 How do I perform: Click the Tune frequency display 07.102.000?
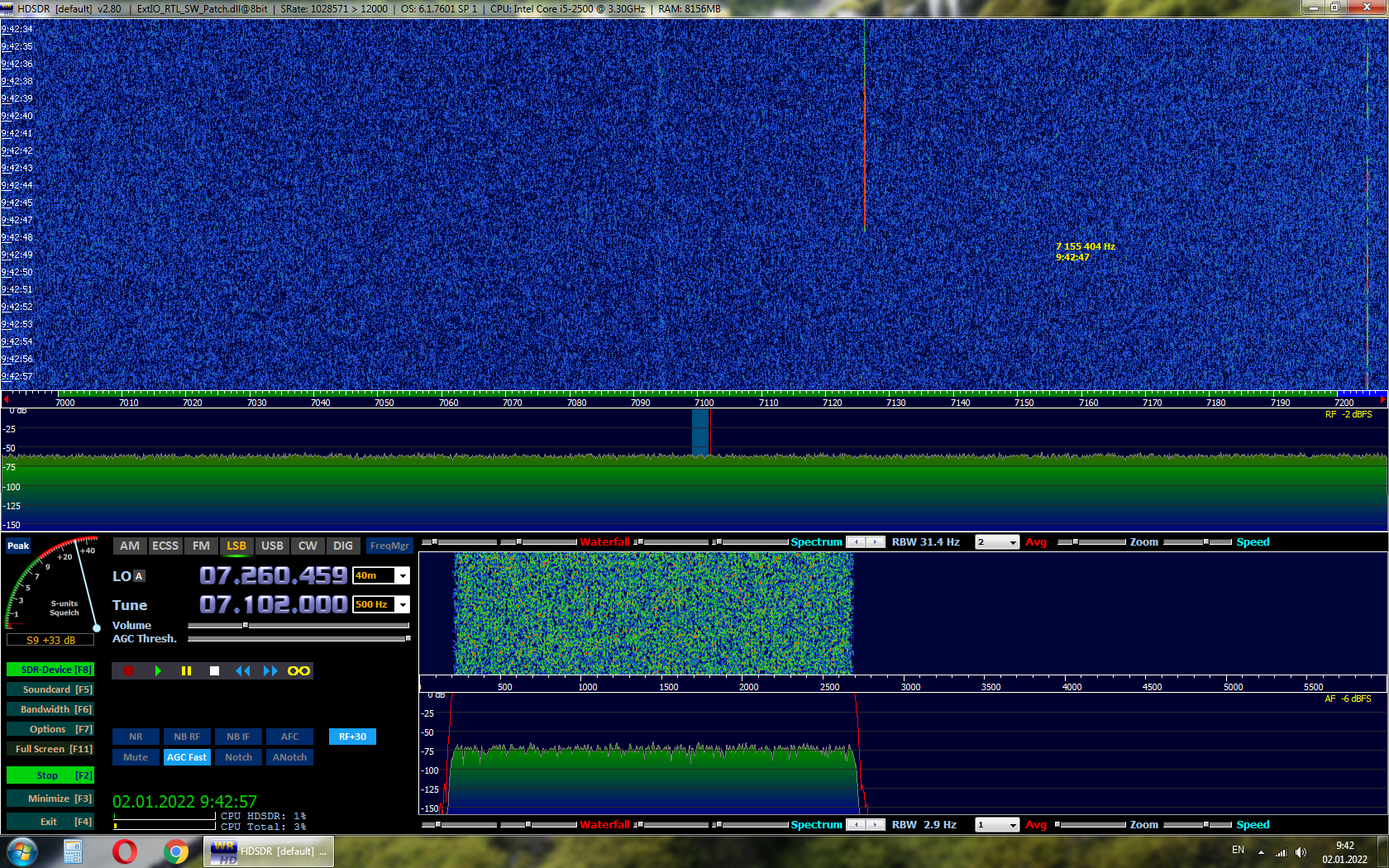[273, 604]
